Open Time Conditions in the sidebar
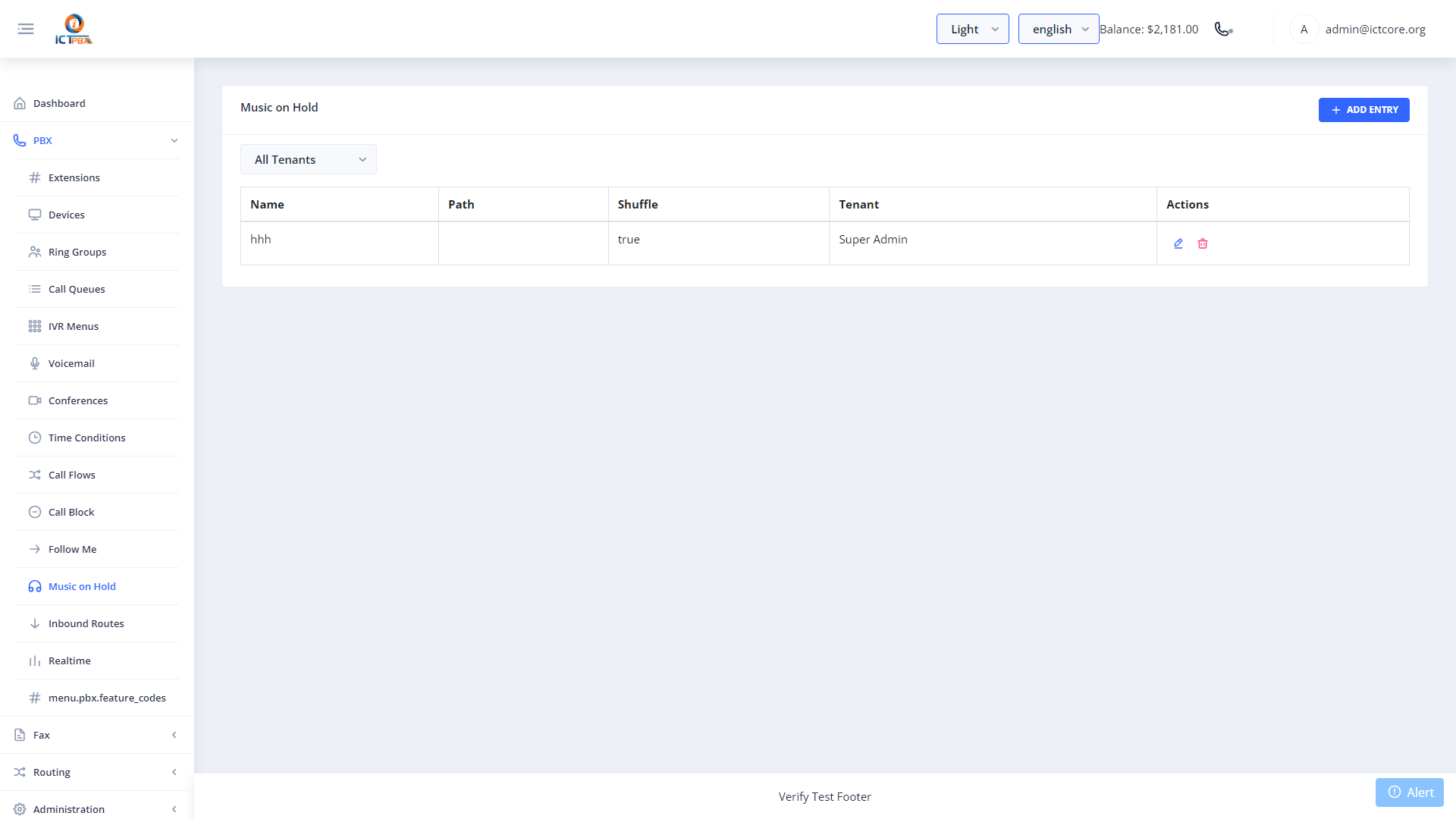 pos(97,438)
